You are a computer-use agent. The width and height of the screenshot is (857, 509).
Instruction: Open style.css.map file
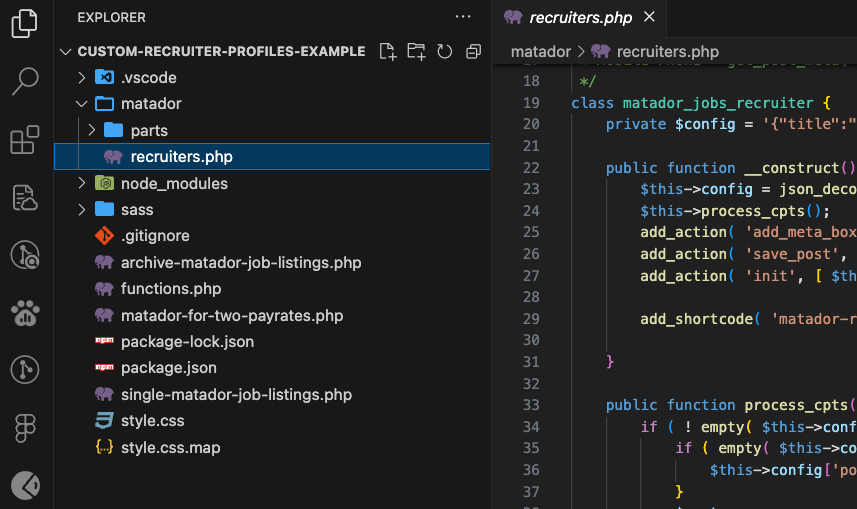point(171,448)
